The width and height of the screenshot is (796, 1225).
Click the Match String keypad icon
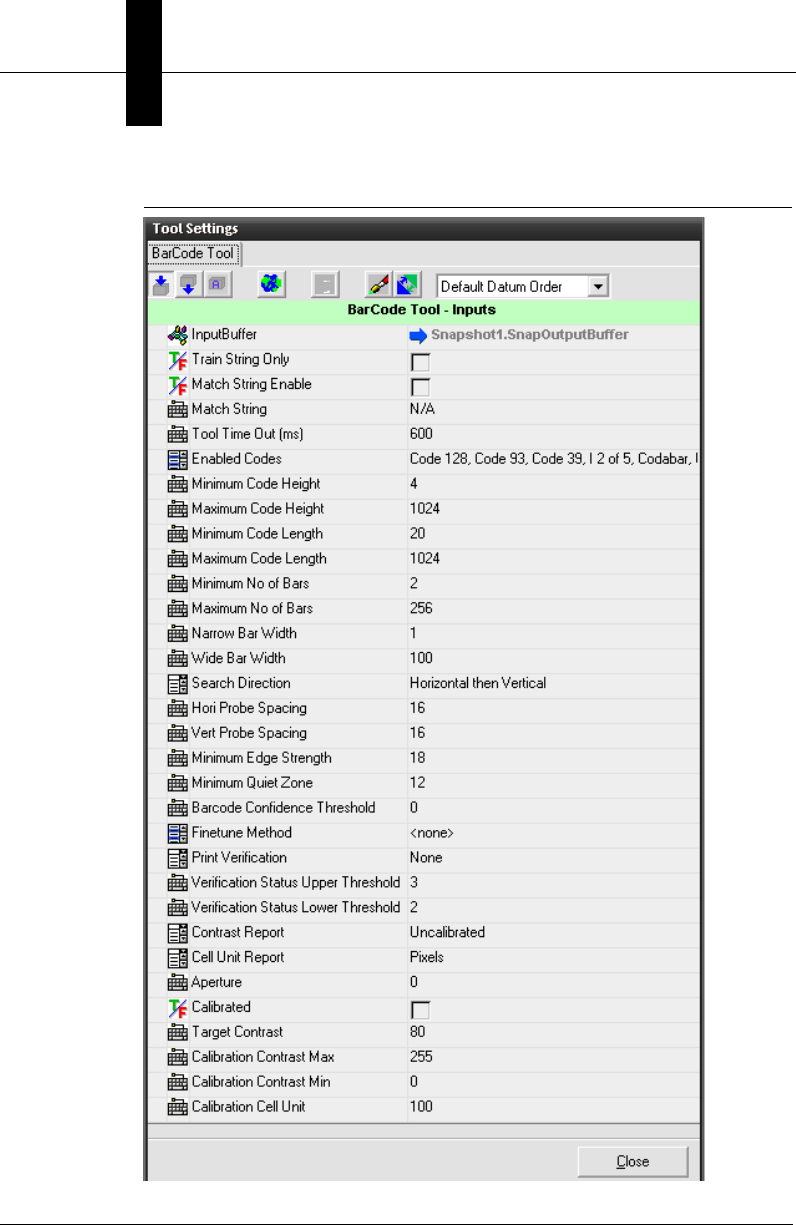(177, 410)
